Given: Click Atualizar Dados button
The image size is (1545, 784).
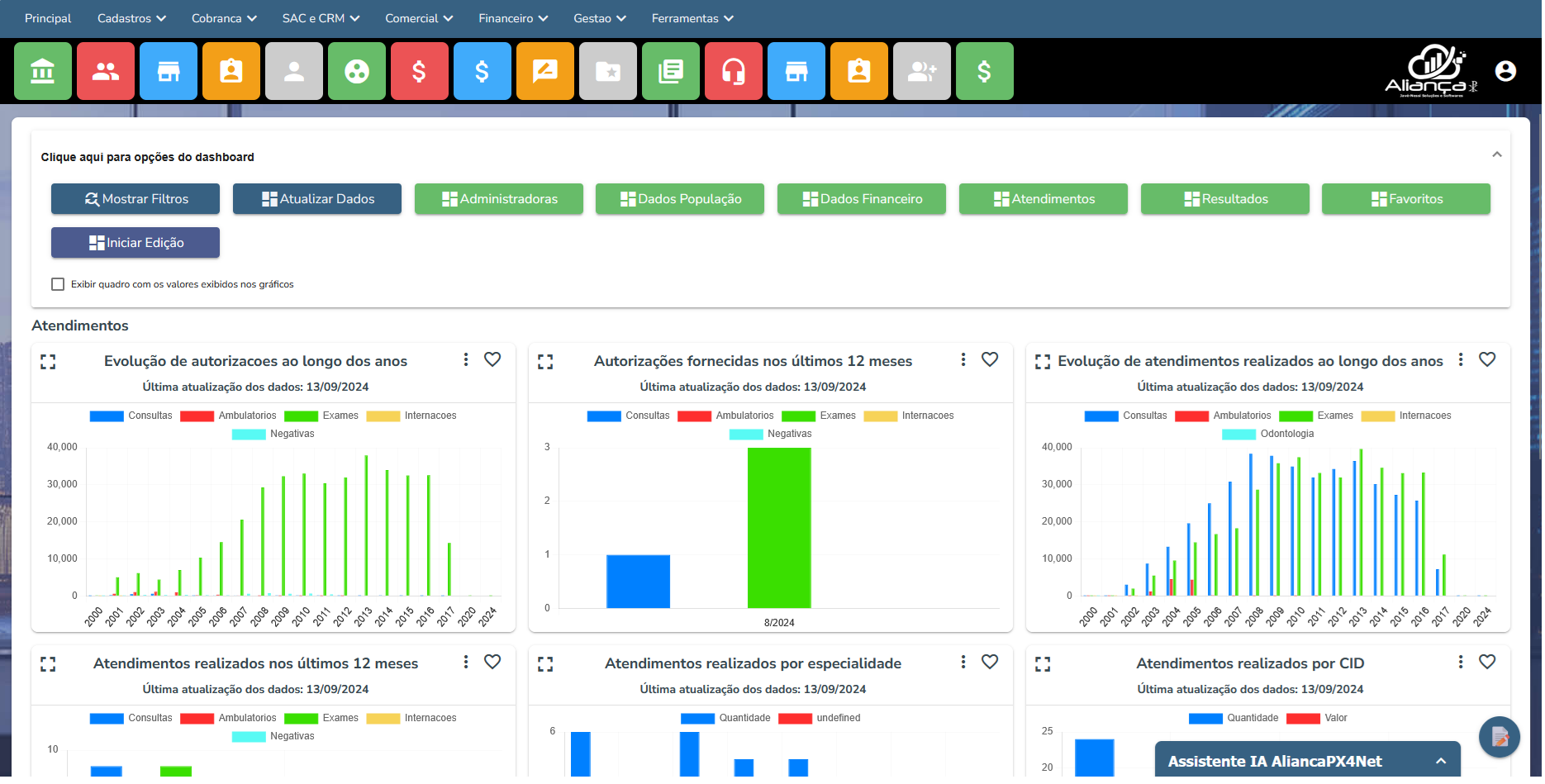Looking at the screenshot, I should point(317,199).
